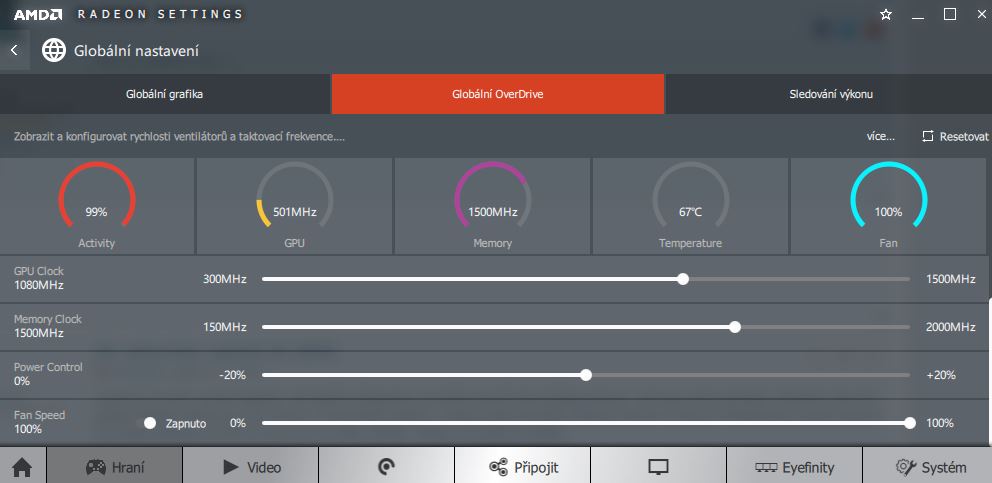Screen dimensions: 992x483
Task: Click the GPU Clock 1080MHz value
Action: (x=39, y=285)
